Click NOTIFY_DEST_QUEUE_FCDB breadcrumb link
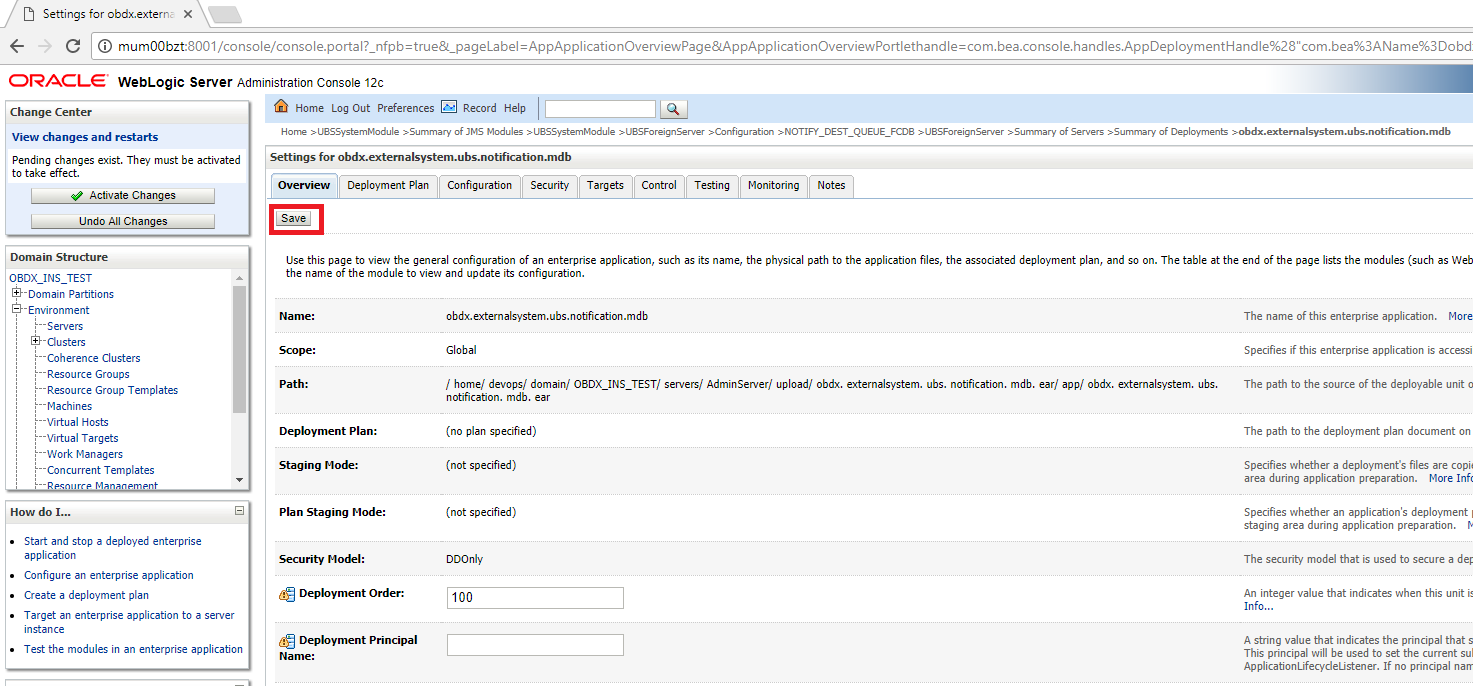Screen dimensions: 1473x686 pyautogui.click(x=849, y=132)
